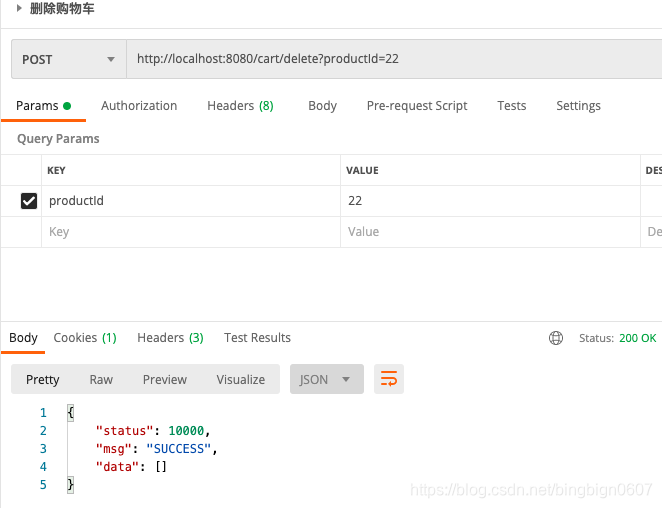
Task: Expand the 删除购物车 request section
Action: click(19, 8)
